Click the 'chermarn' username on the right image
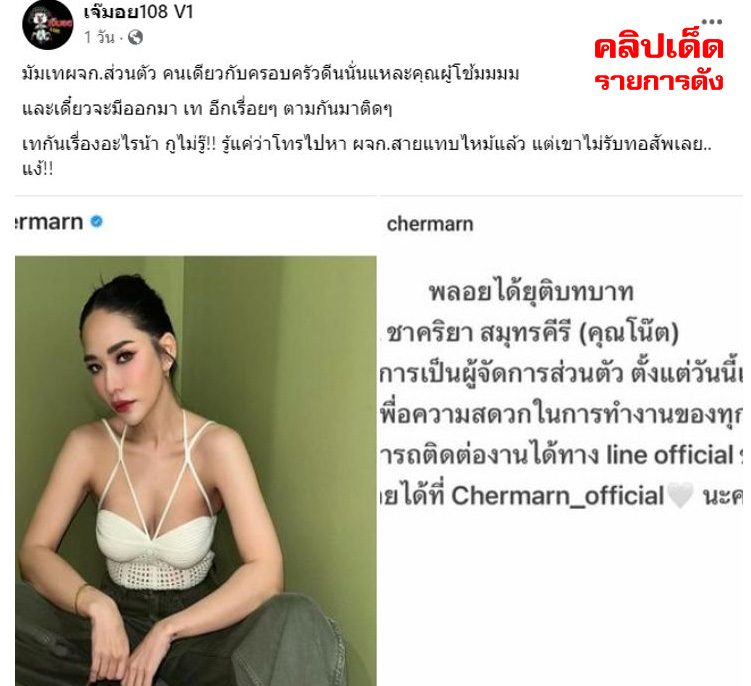This screenshot has height=686, width=751. coord(430,224)
